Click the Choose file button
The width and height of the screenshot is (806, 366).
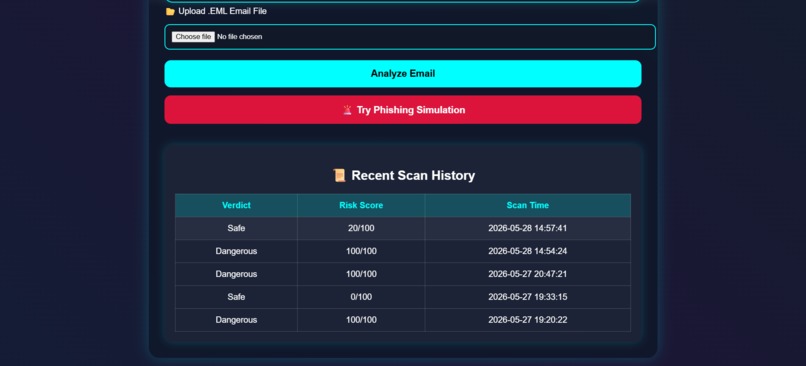click(x=193, y=37)
